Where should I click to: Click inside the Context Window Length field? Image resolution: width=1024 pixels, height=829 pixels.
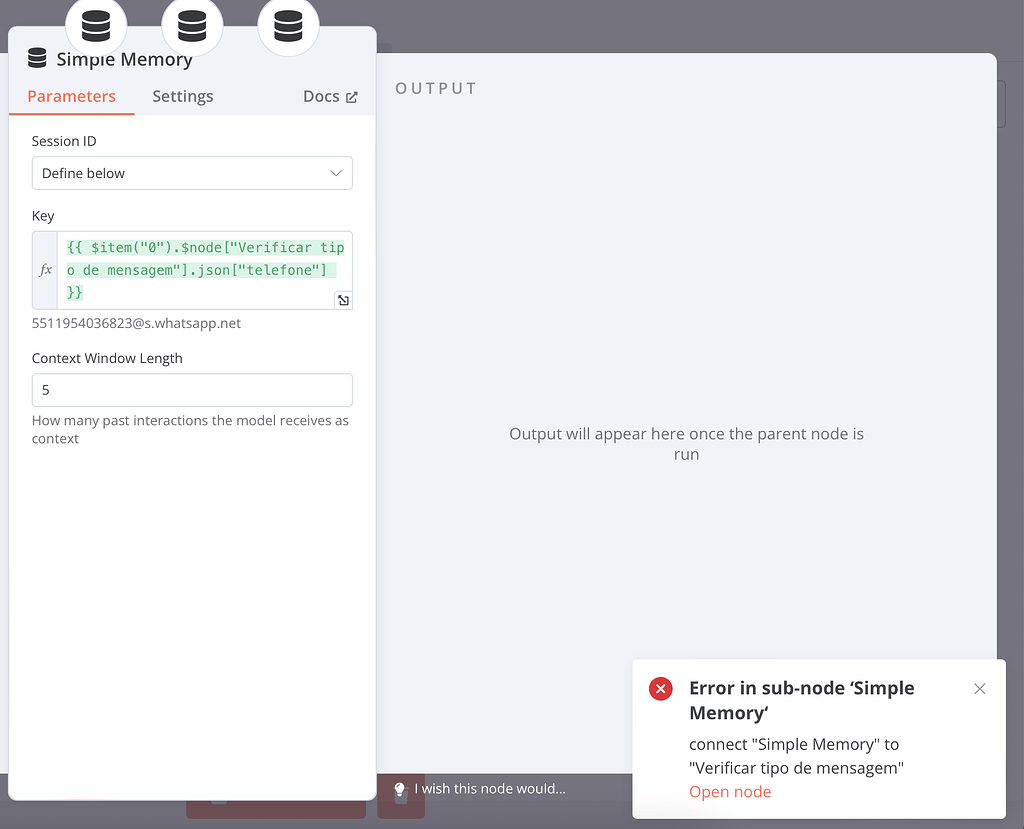[x=192, y=389]
